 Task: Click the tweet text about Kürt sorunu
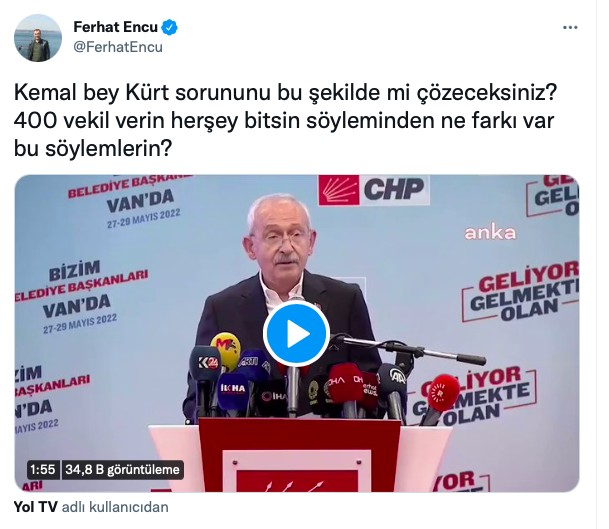click(x=285, y=121)
